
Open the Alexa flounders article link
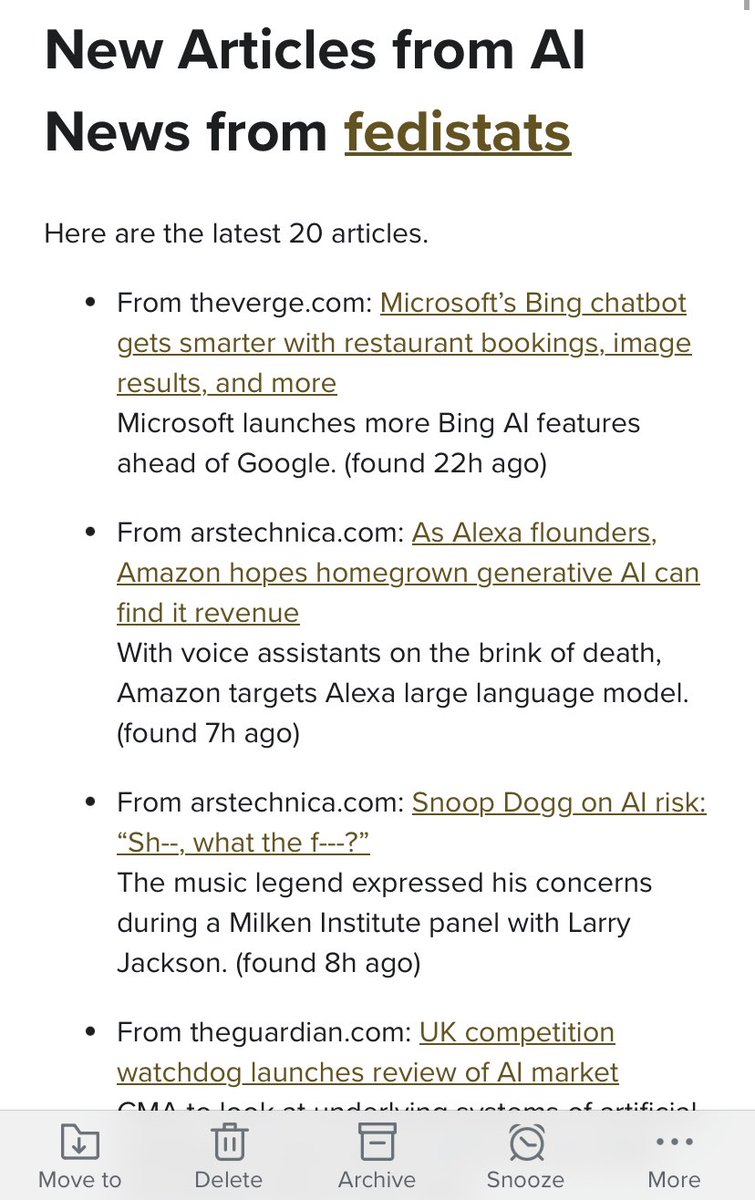click(x=408, y=573)
